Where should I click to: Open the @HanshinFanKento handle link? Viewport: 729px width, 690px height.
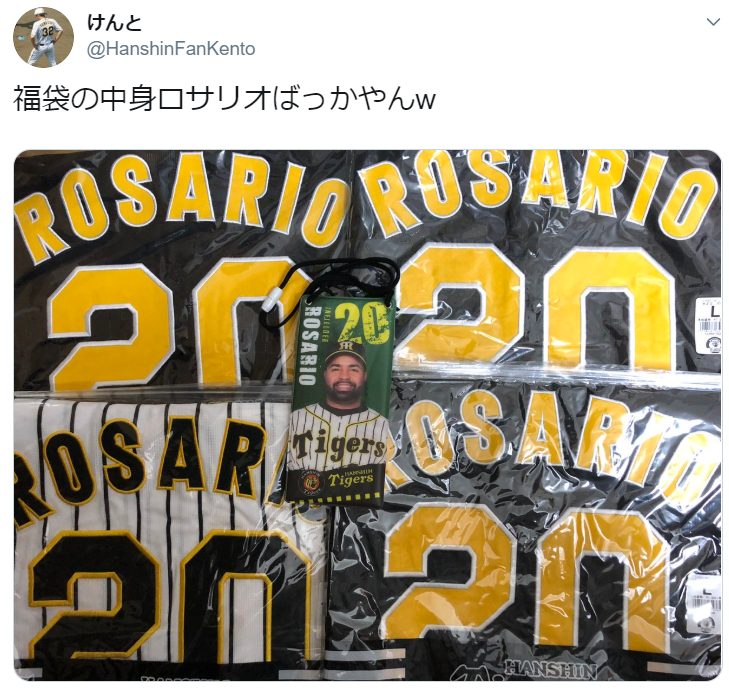[x=171, y=49]
